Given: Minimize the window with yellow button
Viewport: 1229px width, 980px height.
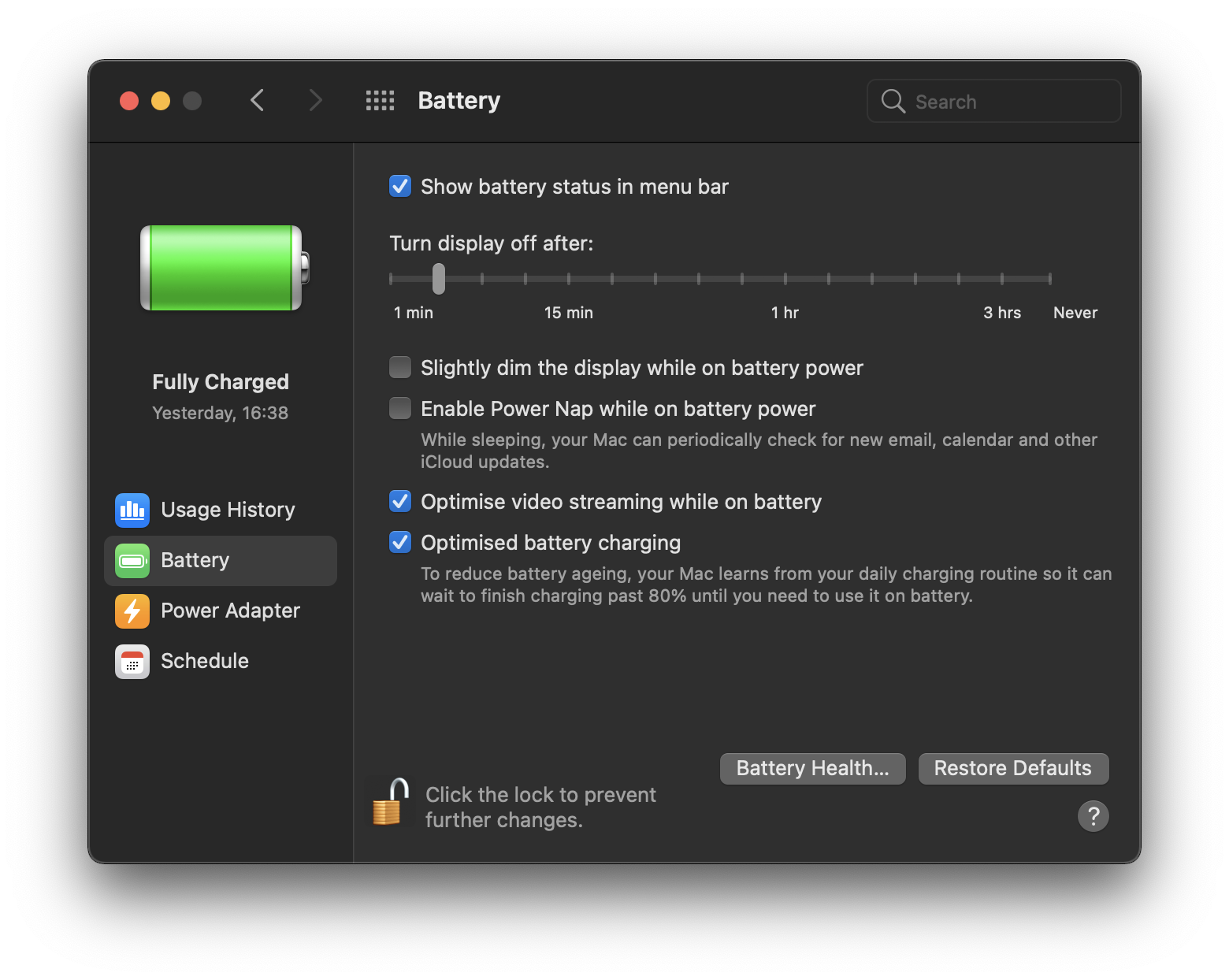Looking at the screenshot, I should pyautogui.click(x=161, y=101).
